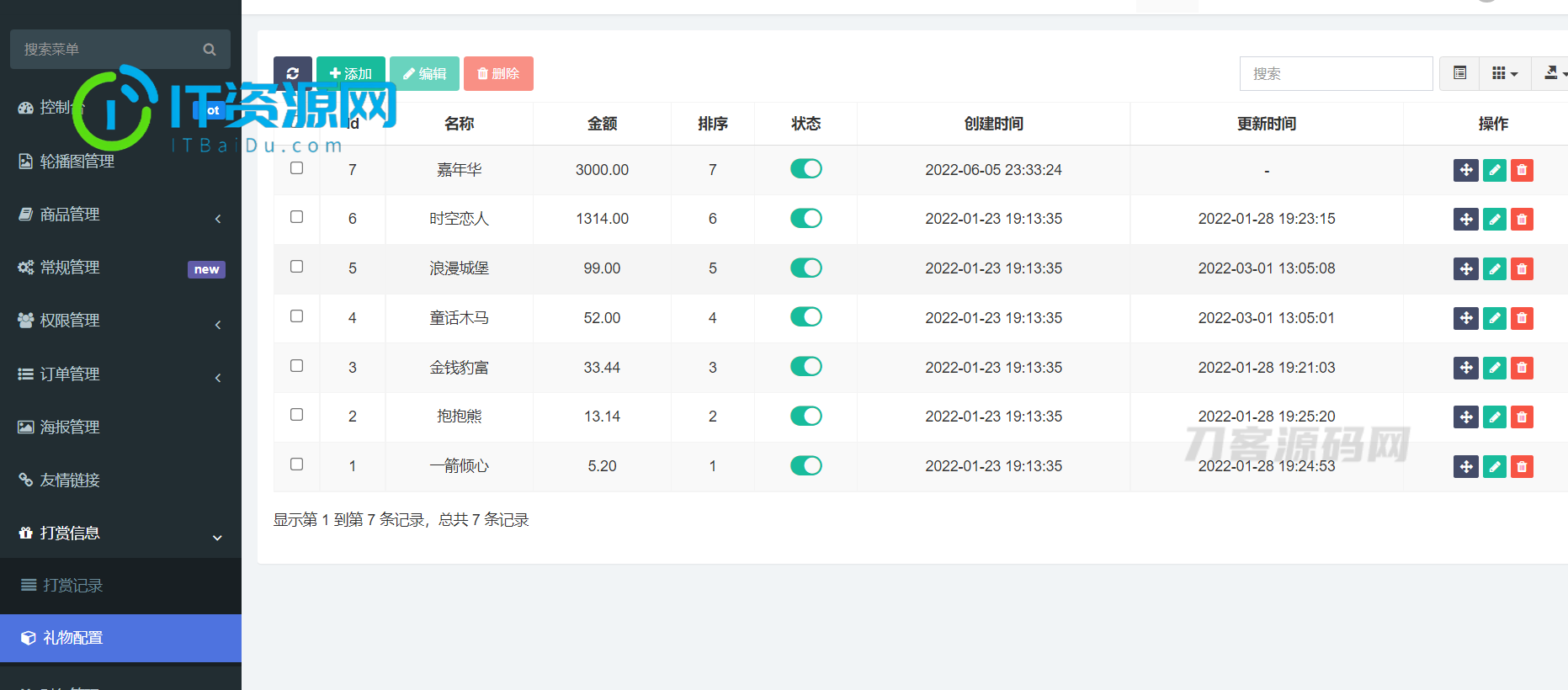
Task: Disable status switch for 浪漫城堡
Action: pos(805,268)
